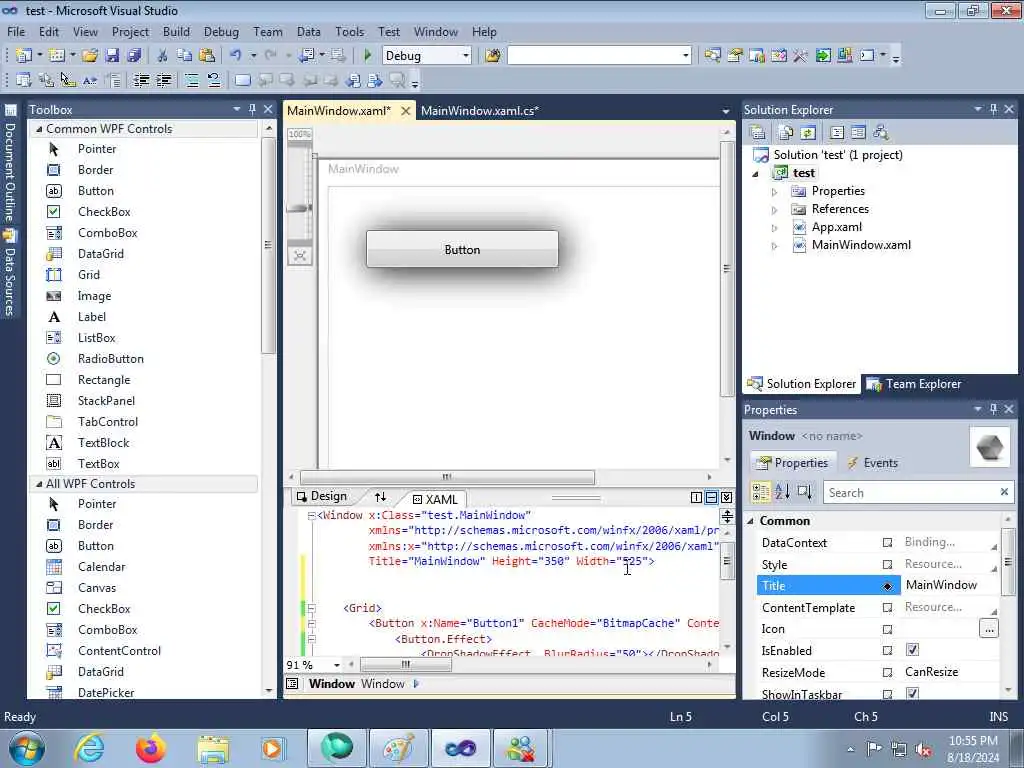Collapse the Common category in Properties

point(750,521)
